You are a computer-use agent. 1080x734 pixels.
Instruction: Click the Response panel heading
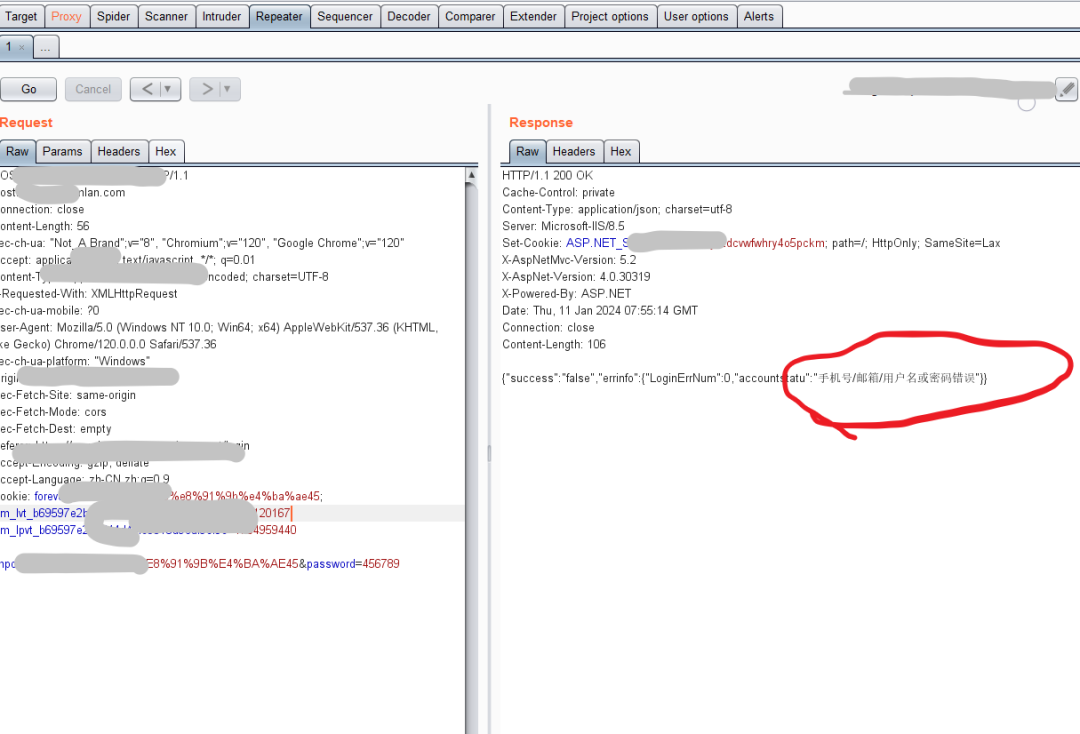point(541,123)
